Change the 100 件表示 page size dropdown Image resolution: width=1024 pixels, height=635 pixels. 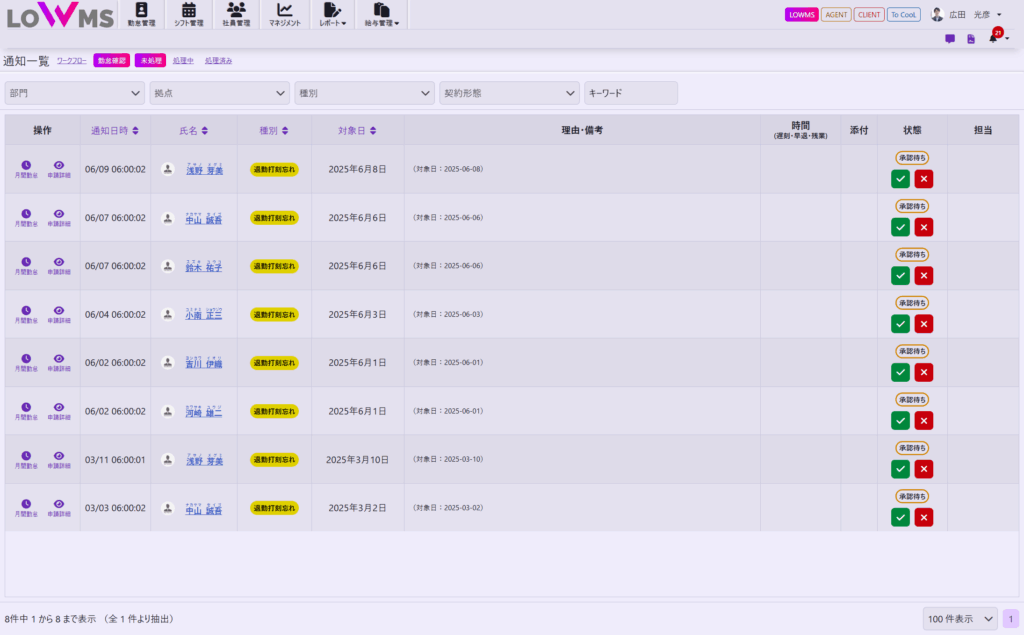959,620
